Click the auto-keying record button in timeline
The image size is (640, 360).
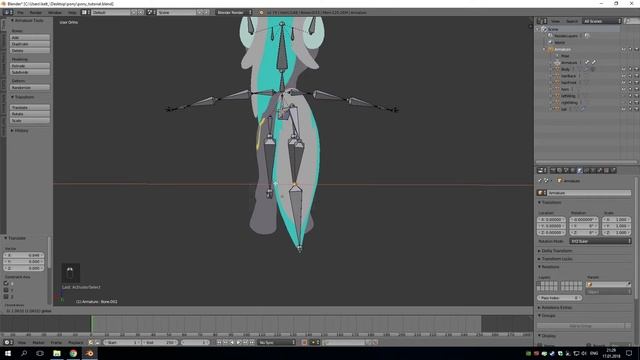click(304, 342)
